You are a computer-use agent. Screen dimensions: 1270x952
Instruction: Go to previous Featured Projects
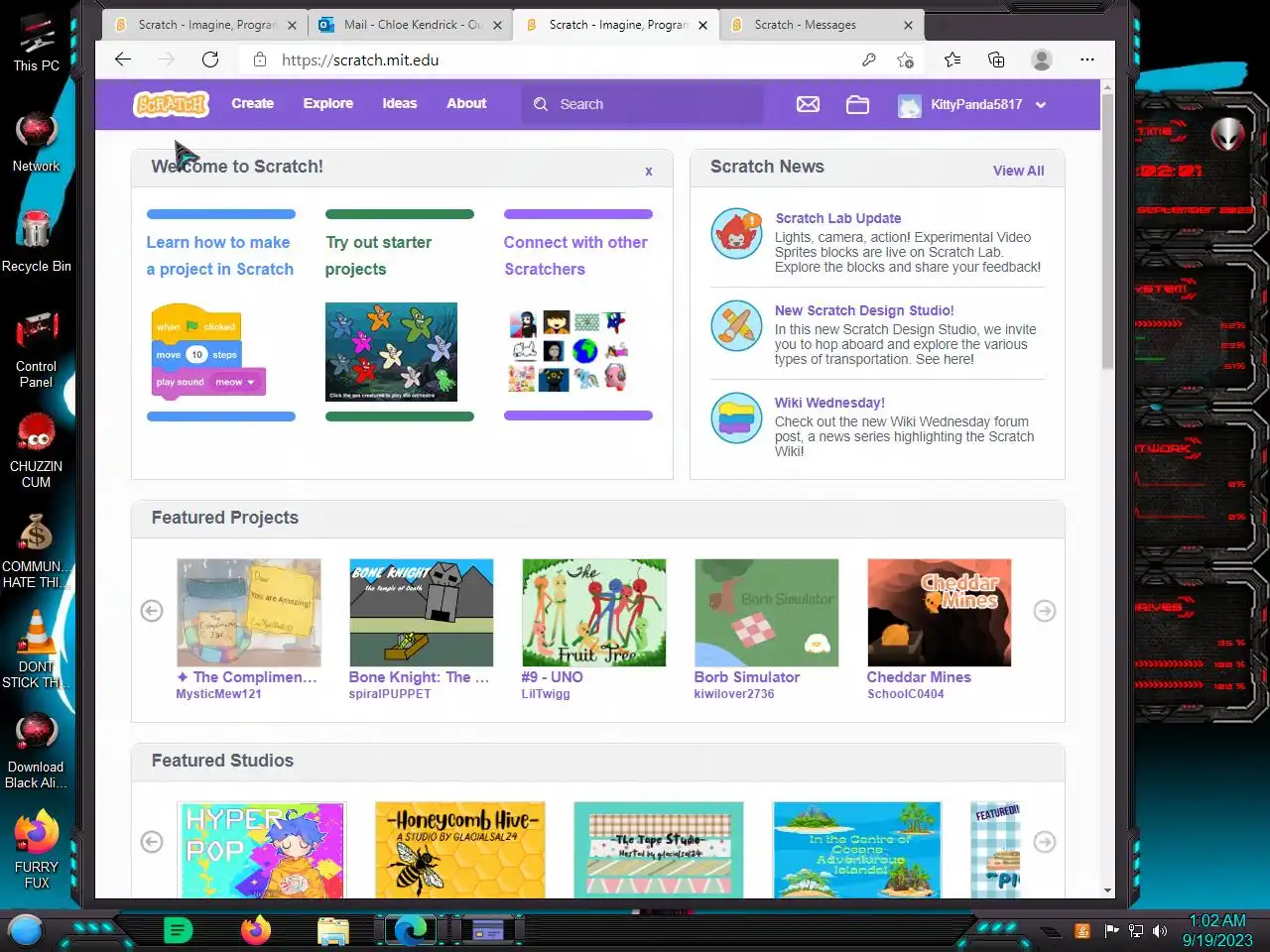click(152, 611)
